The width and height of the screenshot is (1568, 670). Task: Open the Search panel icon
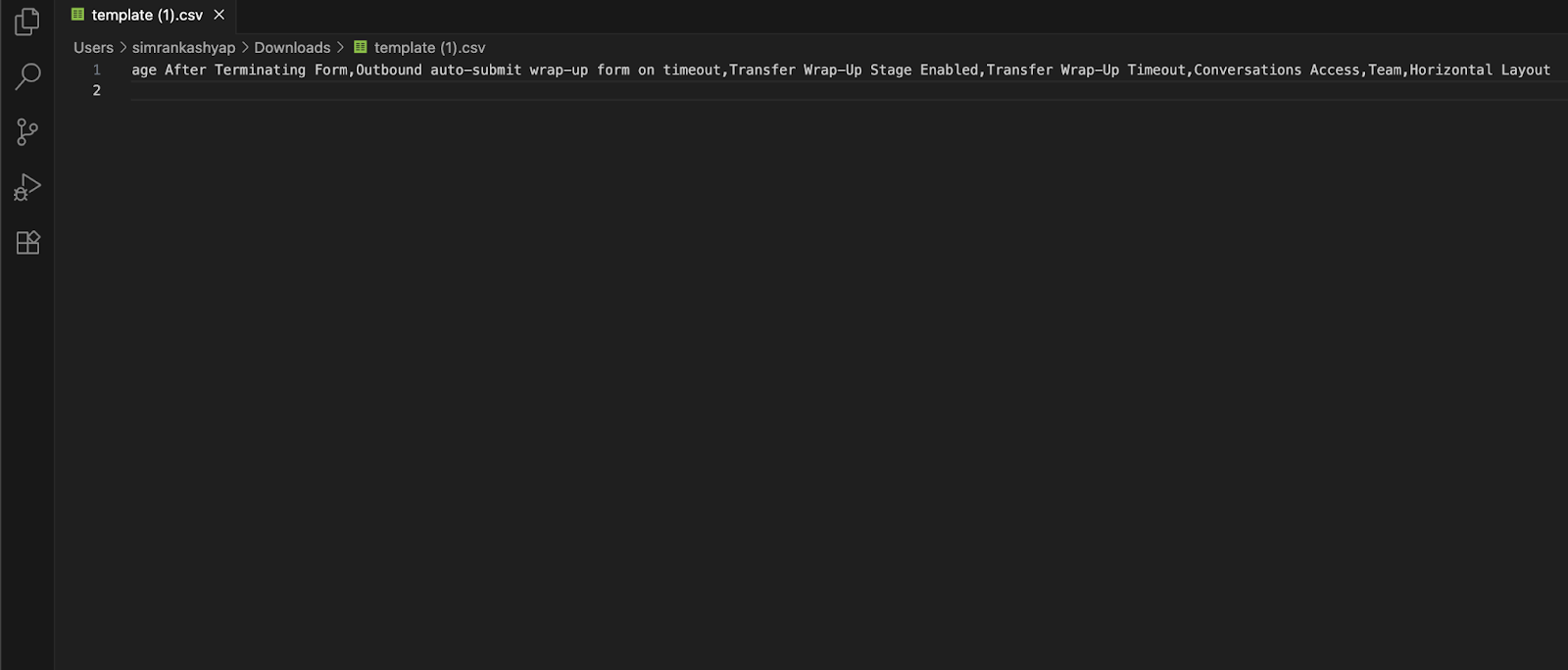tap(26, 76)
